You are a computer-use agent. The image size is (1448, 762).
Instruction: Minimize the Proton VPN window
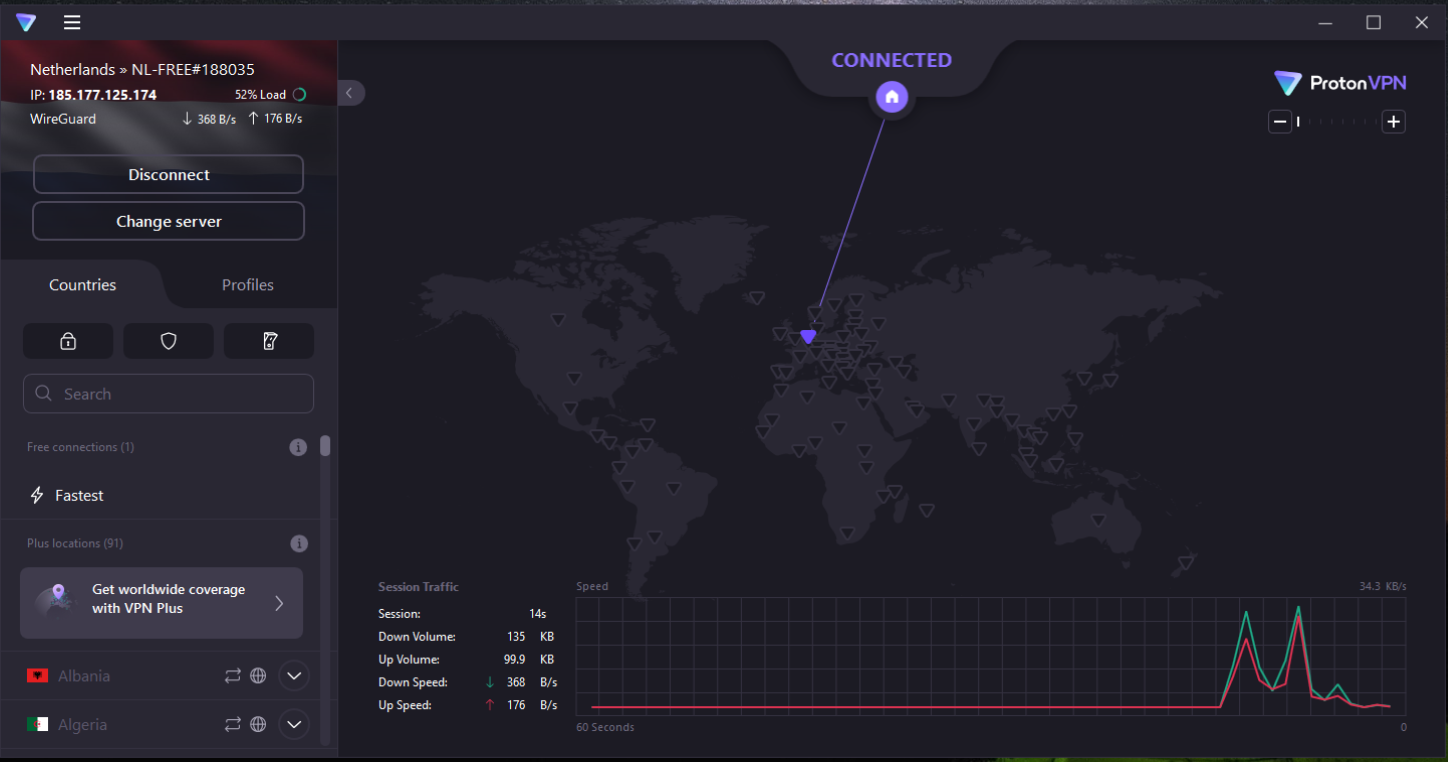(x=1325, y=23)
